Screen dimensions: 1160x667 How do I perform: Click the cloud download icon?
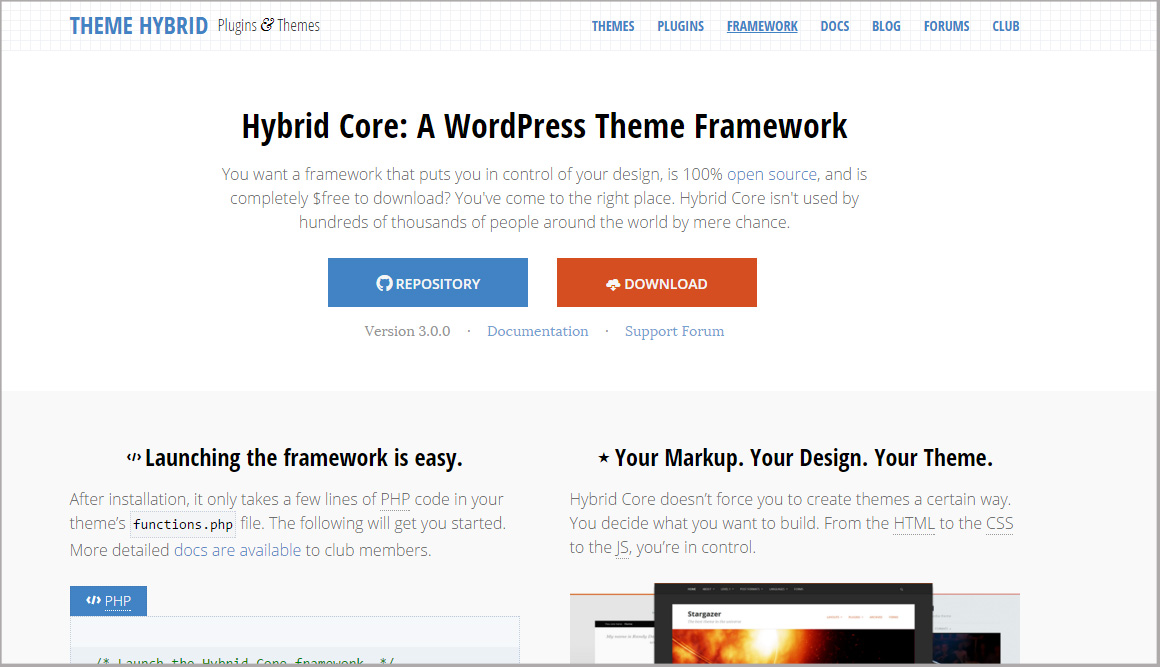[x=613, y=285]
